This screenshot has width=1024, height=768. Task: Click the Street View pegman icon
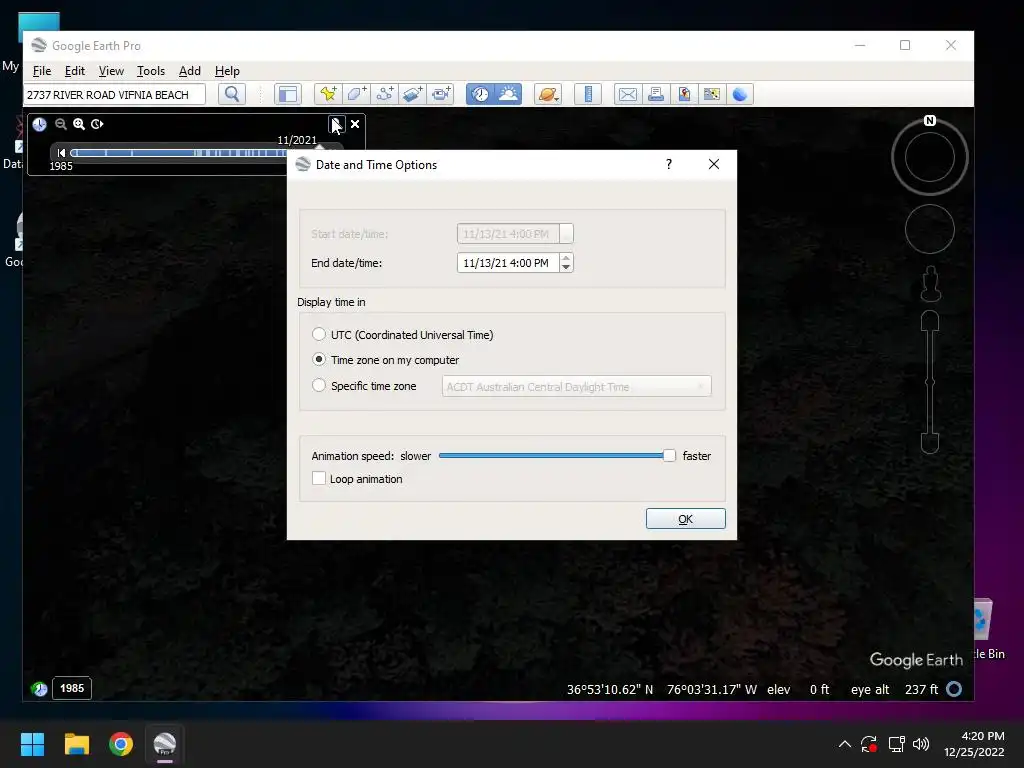[x=930, y=283]
